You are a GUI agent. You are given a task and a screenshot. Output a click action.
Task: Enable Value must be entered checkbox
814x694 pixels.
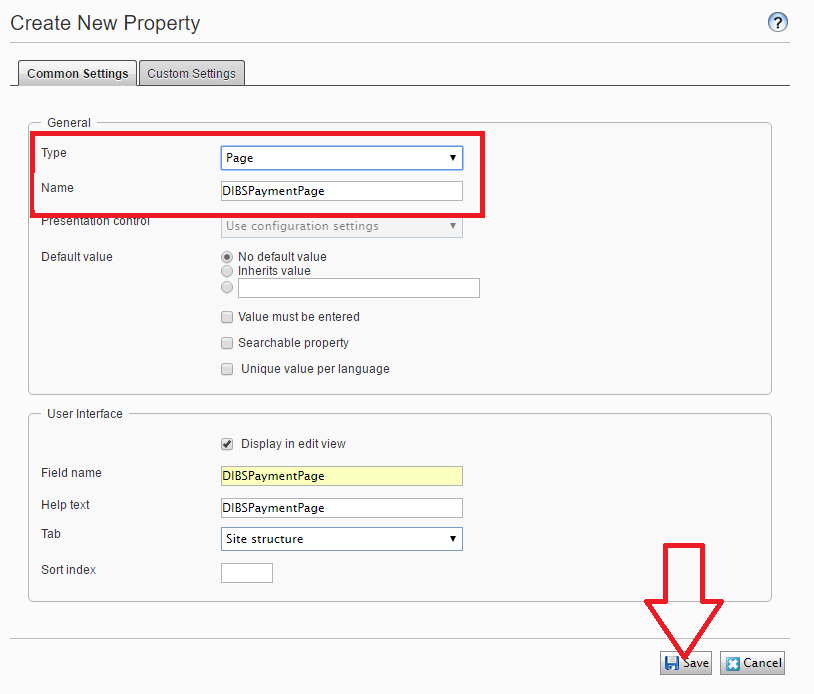coord(227,317)
